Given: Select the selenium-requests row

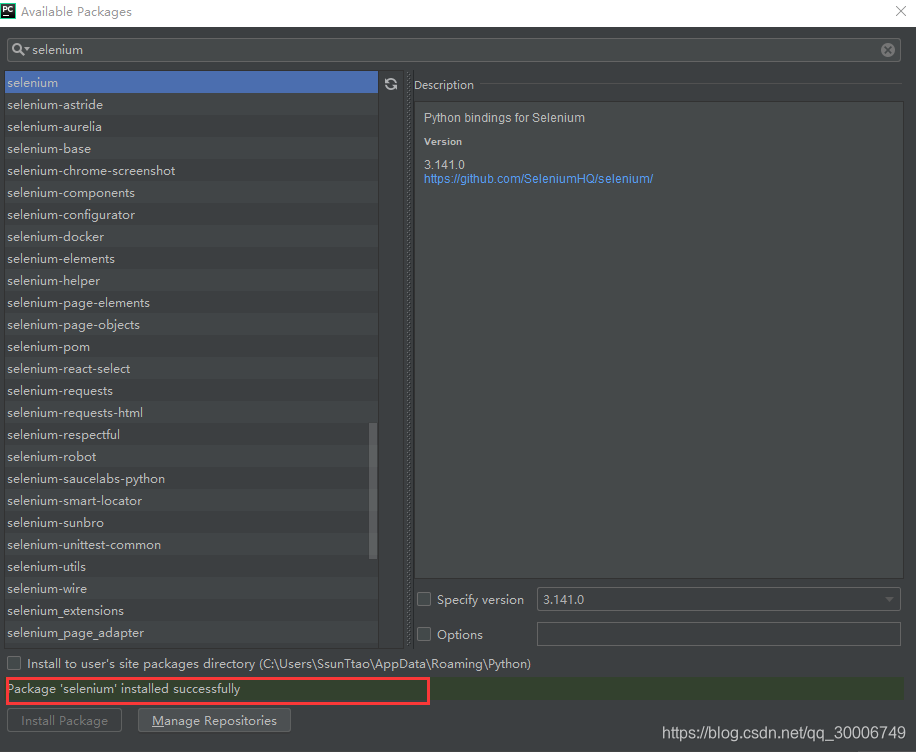Looking at the screenshot, I should (x=191, y=391).
